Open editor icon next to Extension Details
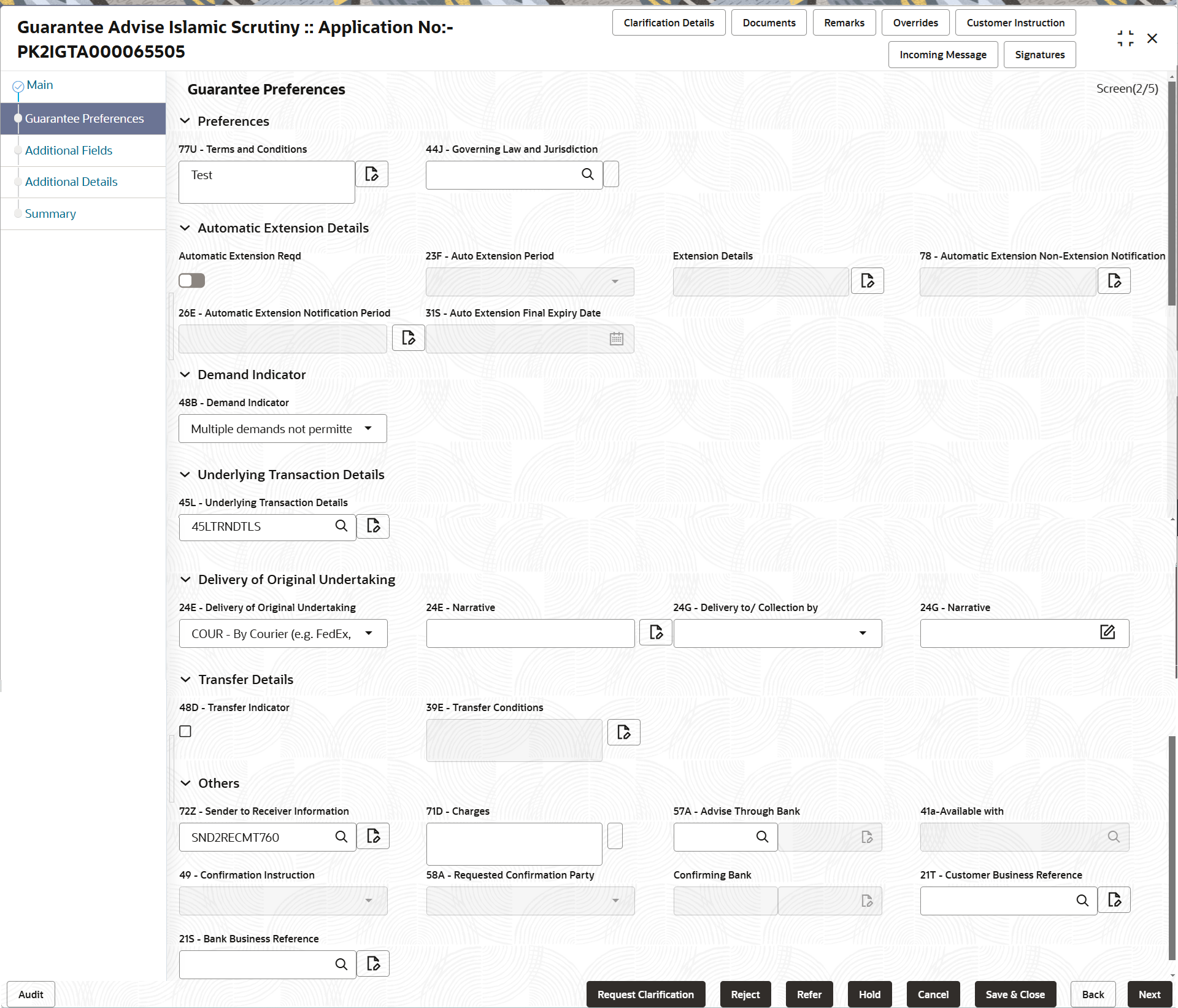 867,280
